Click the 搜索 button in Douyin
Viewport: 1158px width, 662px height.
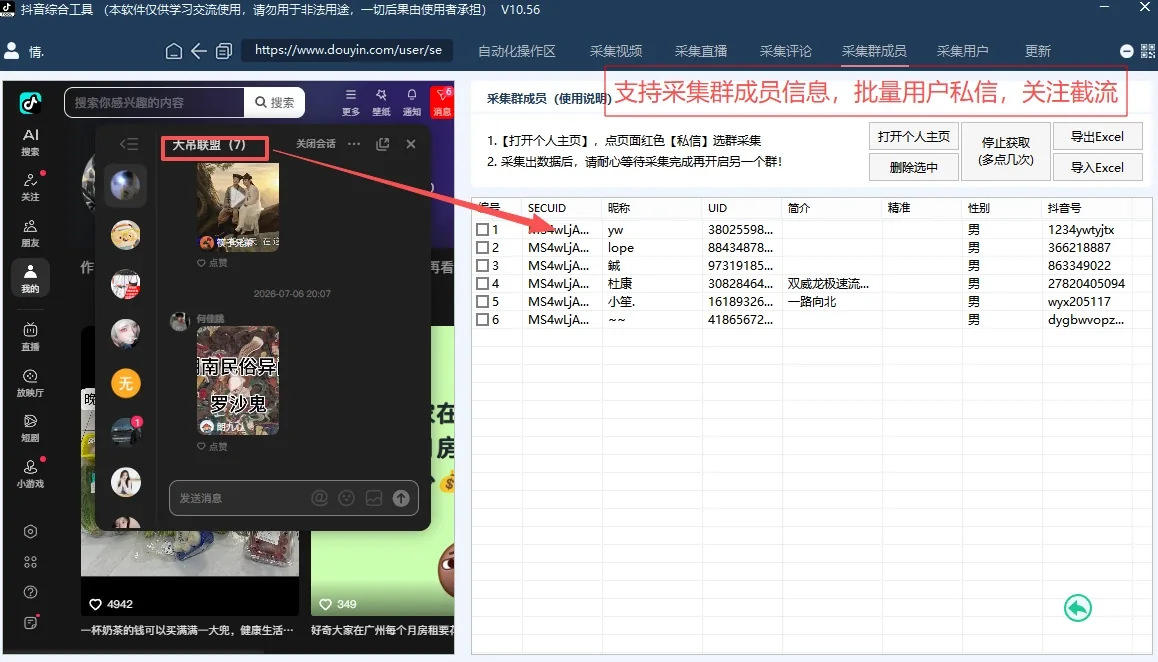[x=274, y=102]
